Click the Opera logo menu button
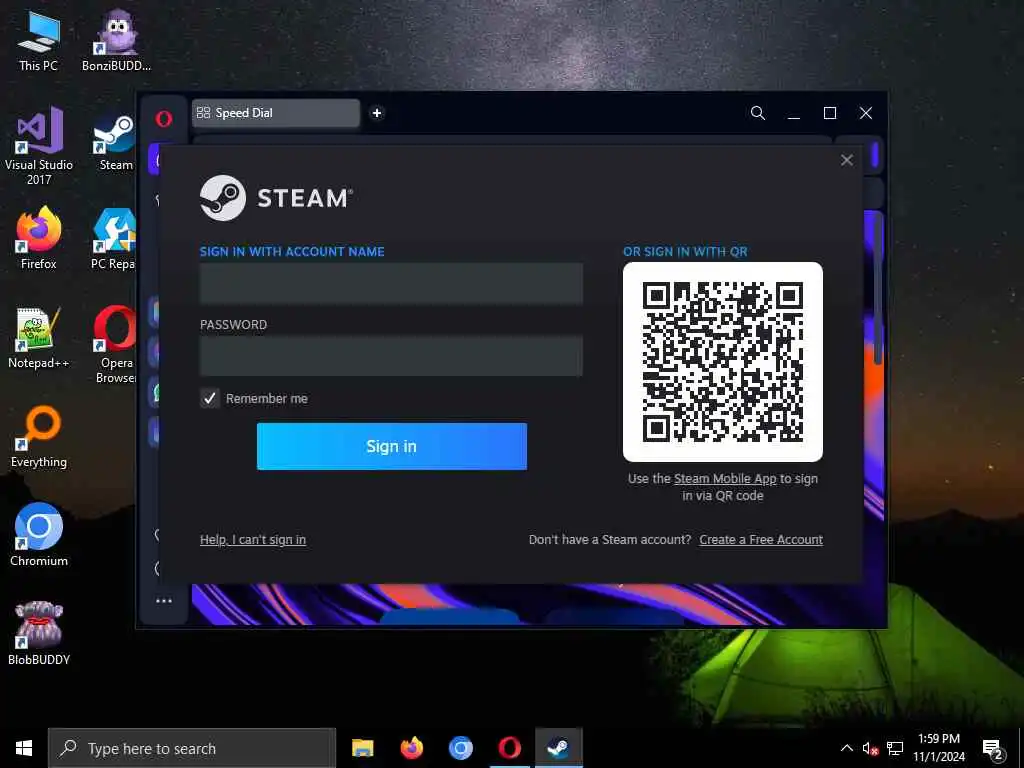 (x=164, y=118)
